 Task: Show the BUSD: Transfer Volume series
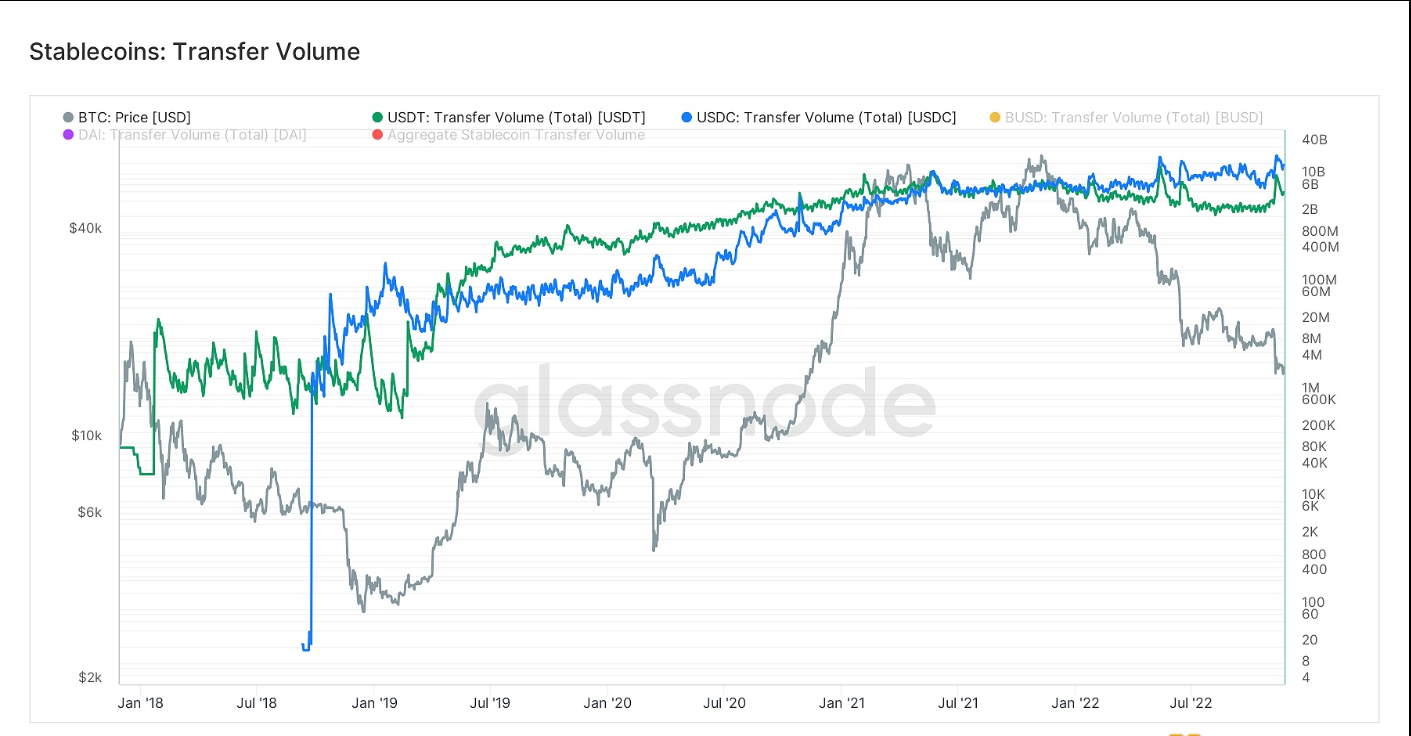pos(1133,118)
